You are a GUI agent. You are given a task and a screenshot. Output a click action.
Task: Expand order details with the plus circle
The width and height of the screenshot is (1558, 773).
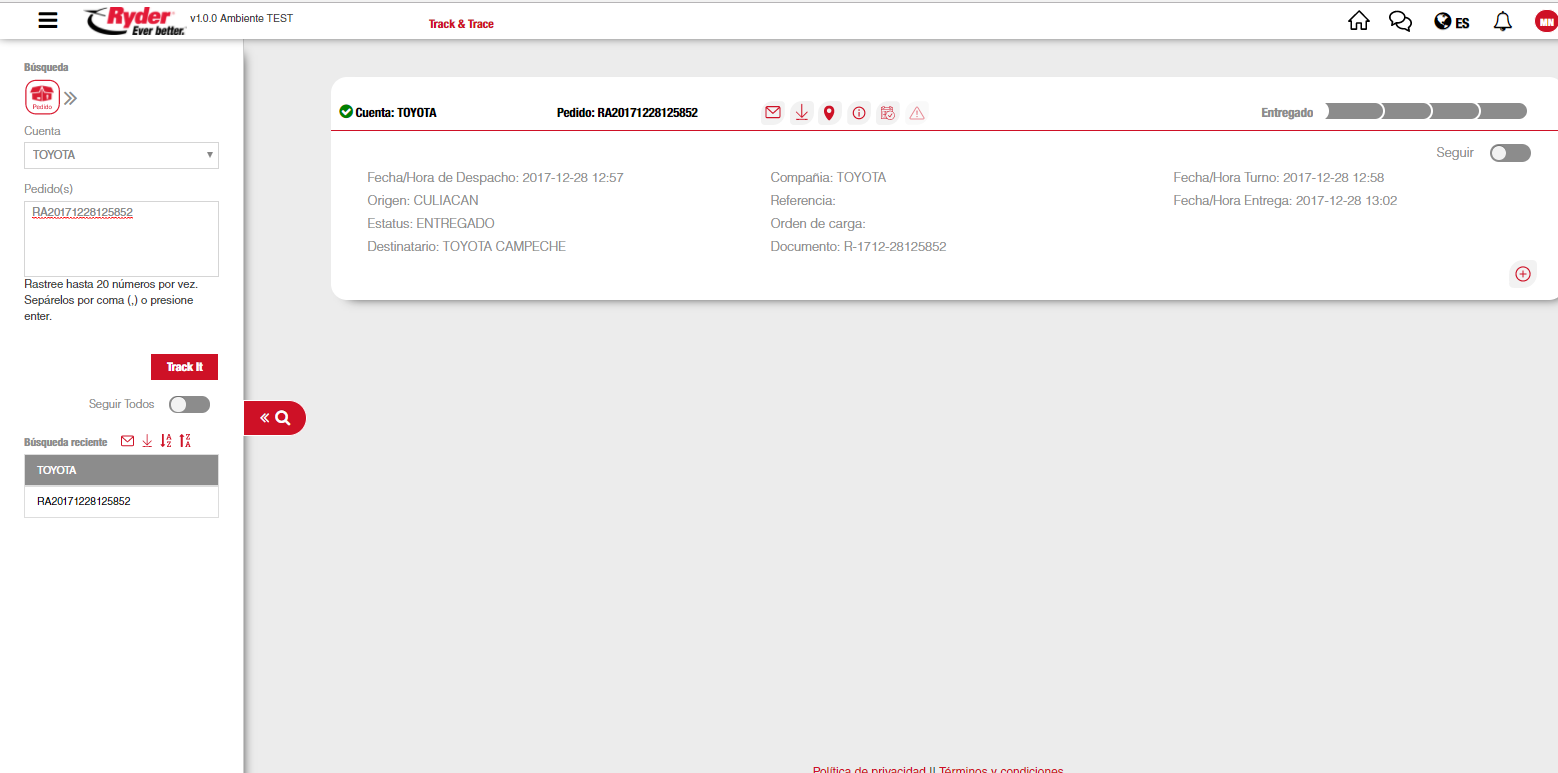pos(1522,274)
